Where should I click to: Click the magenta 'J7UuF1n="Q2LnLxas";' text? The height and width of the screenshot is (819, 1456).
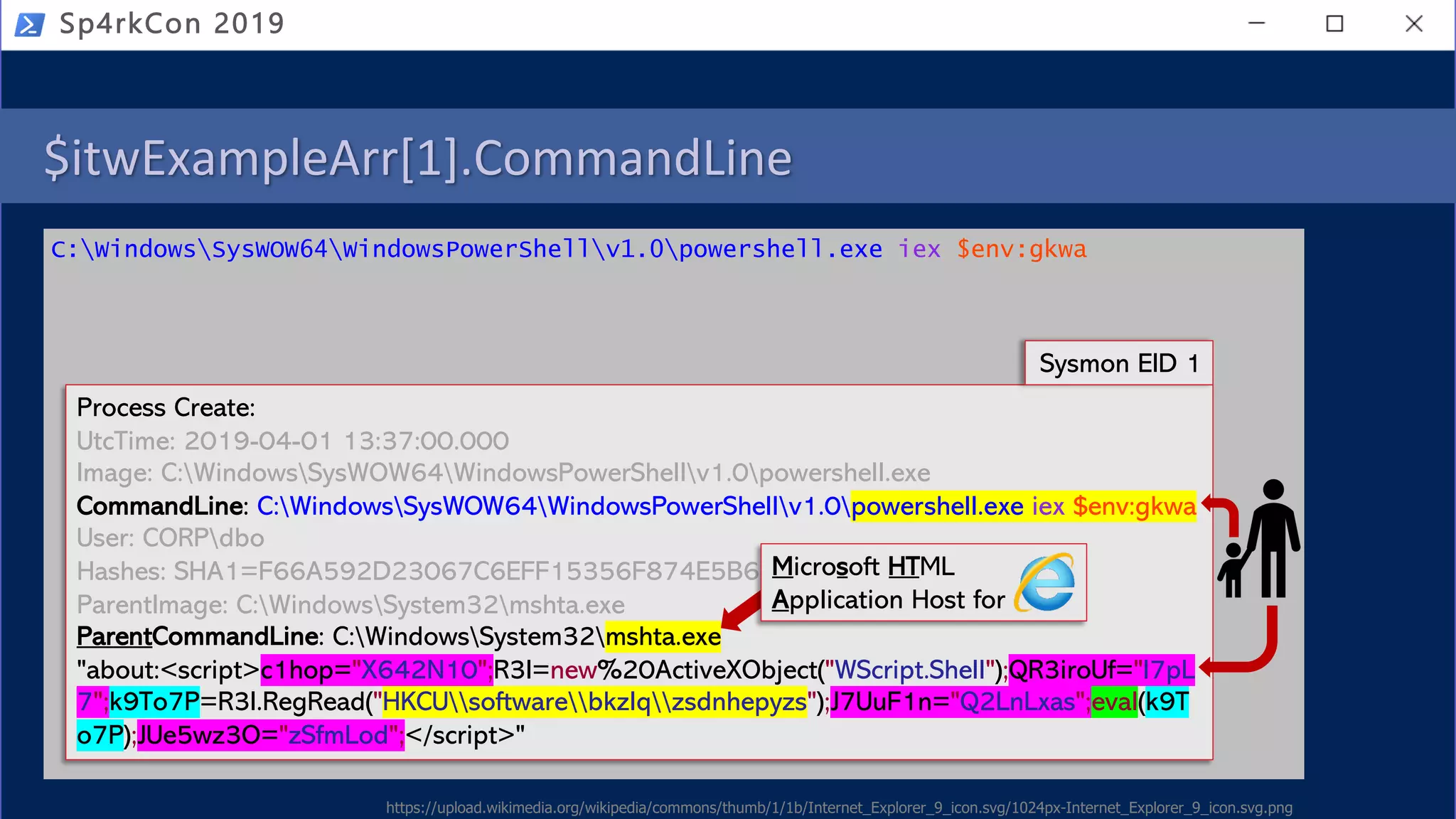click(960, 702)
